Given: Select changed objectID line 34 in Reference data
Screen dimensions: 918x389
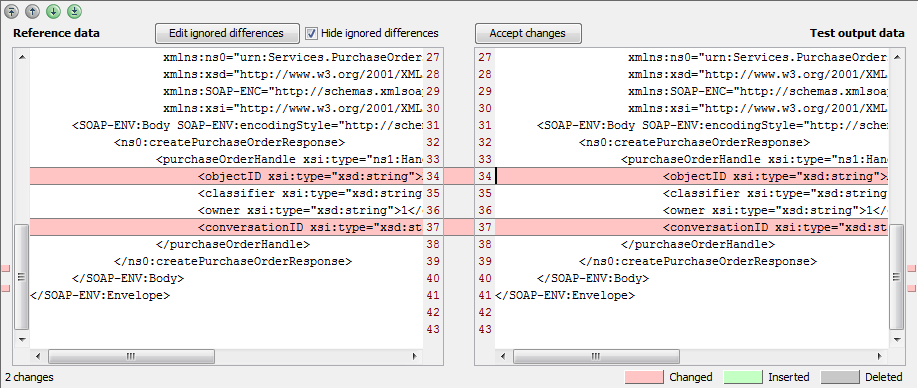Looking at the screenshot, I should pyautogui.click(x=226, y=176).
